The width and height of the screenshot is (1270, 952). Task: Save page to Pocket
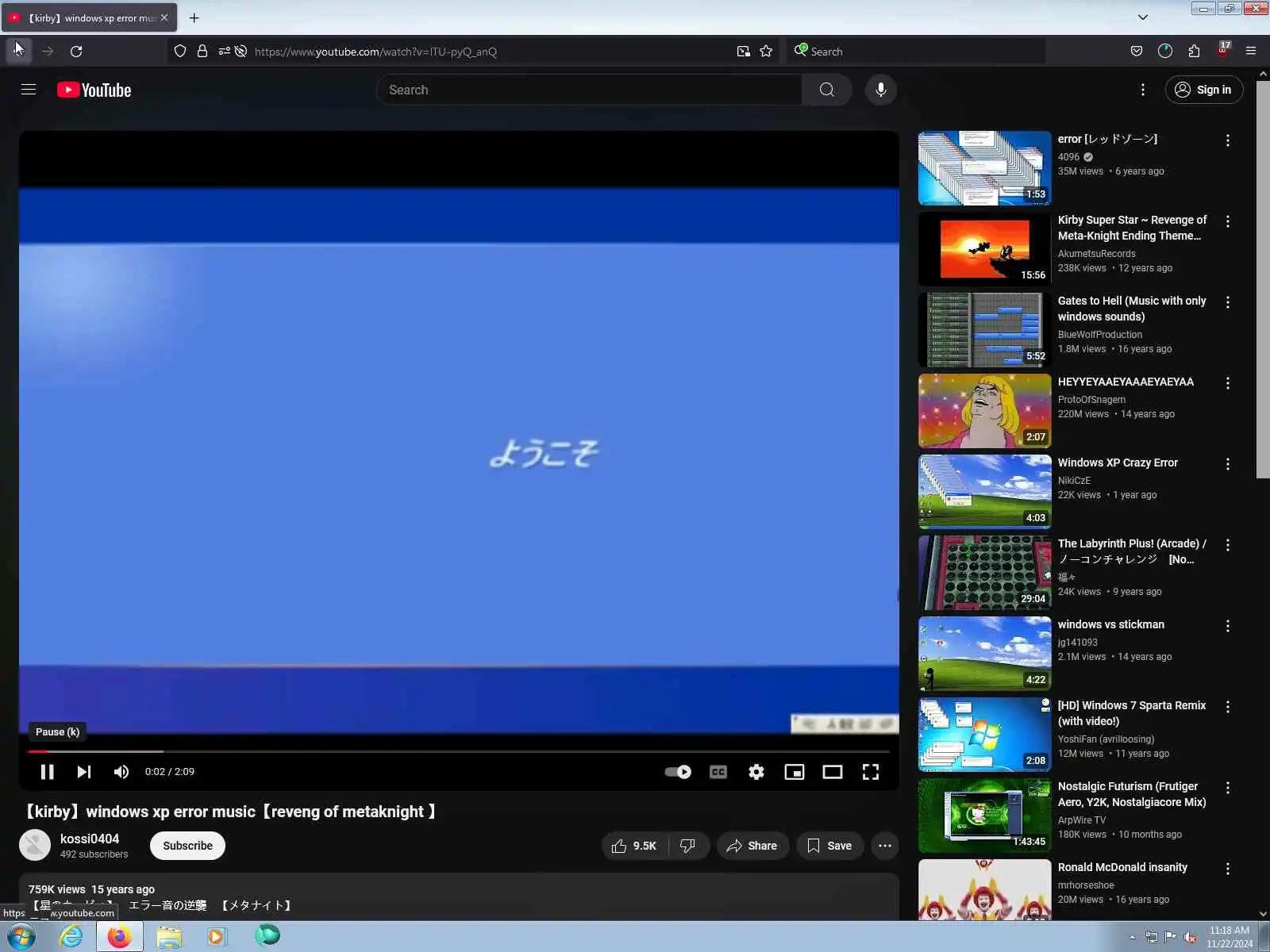pos(1137,52)
